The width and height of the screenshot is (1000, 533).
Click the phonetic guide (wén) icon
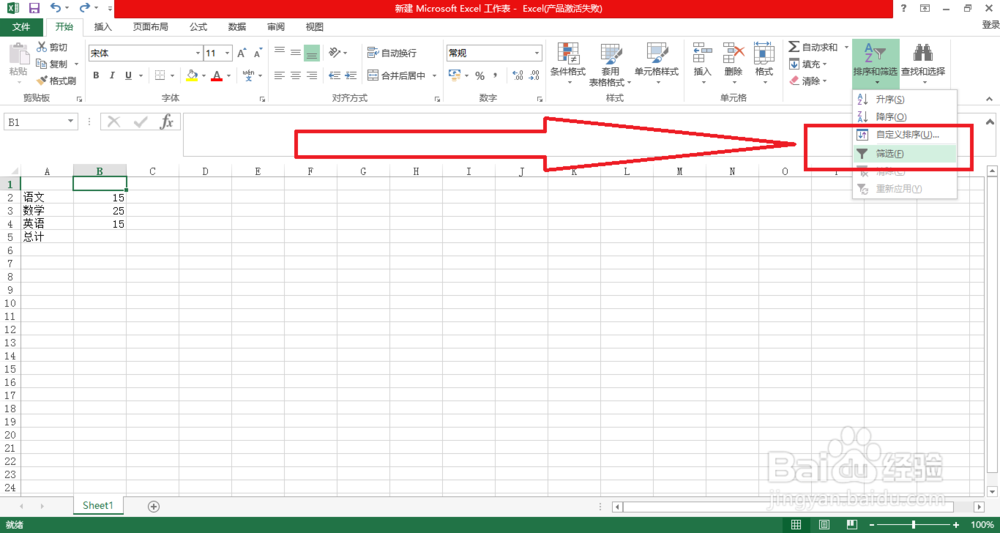(249, 75)
